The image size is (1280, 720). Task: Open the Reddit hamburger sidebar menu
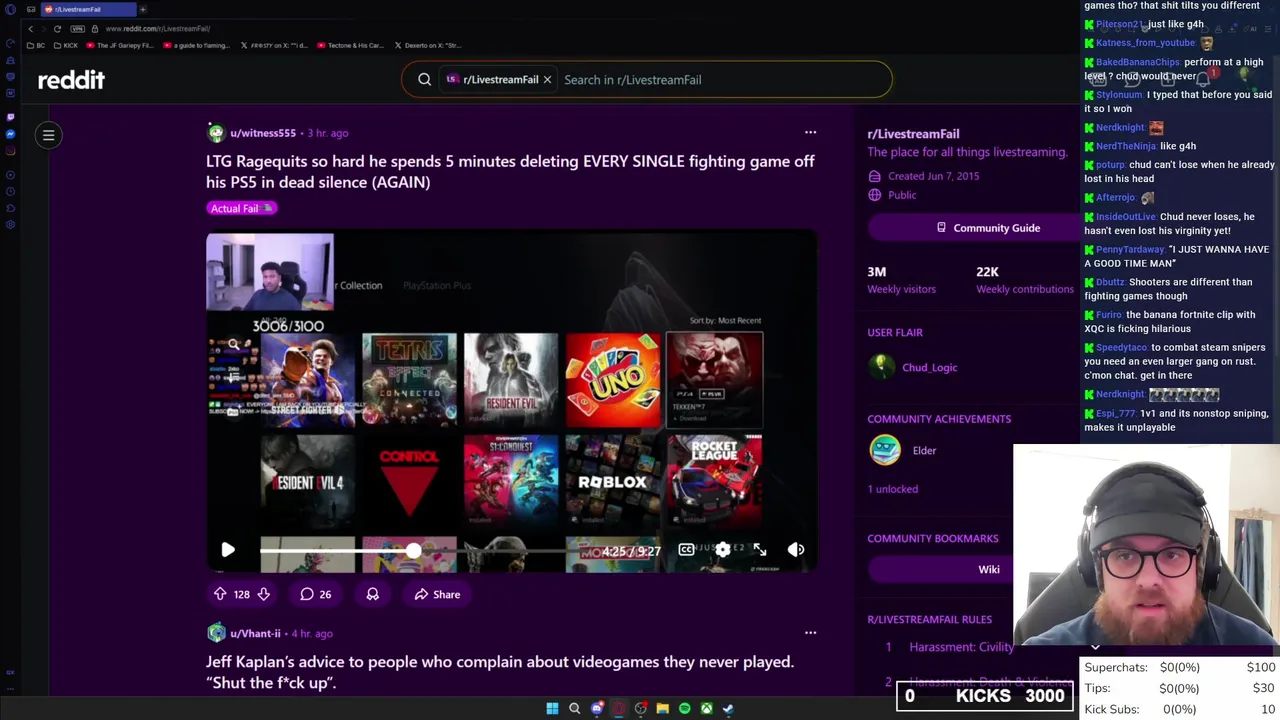[48, 135]
